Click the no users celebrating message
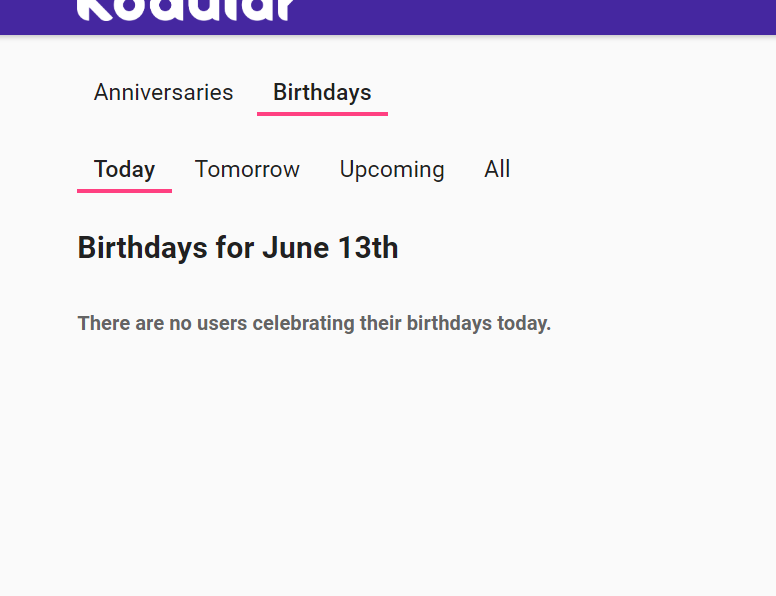776x596 pixels. pos(314,323)
